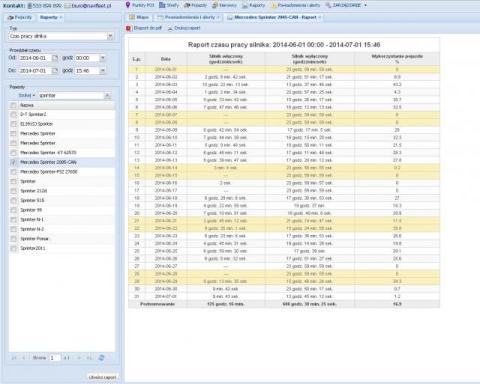Open the Strefy menu
The height and width of the screenshot is (384, 480).
point(169,5)
